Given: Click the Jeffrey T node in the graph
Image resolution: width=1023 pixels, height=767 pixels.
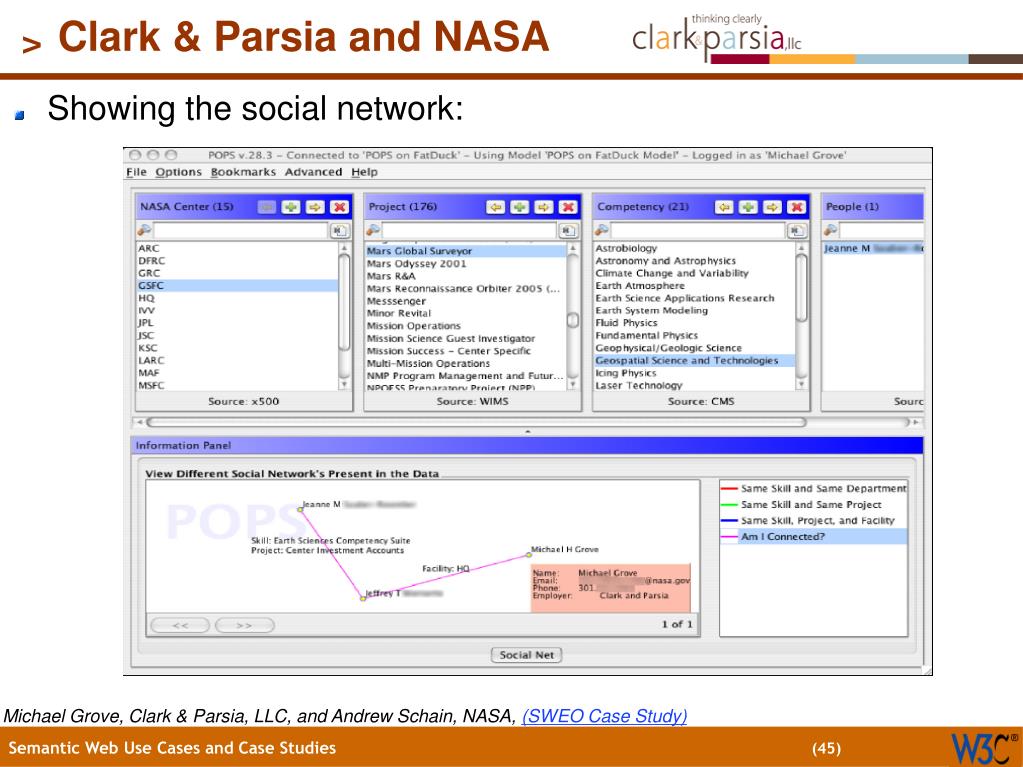Looking at the screenshot, I should pyautogui.click(x=363, y=598).
